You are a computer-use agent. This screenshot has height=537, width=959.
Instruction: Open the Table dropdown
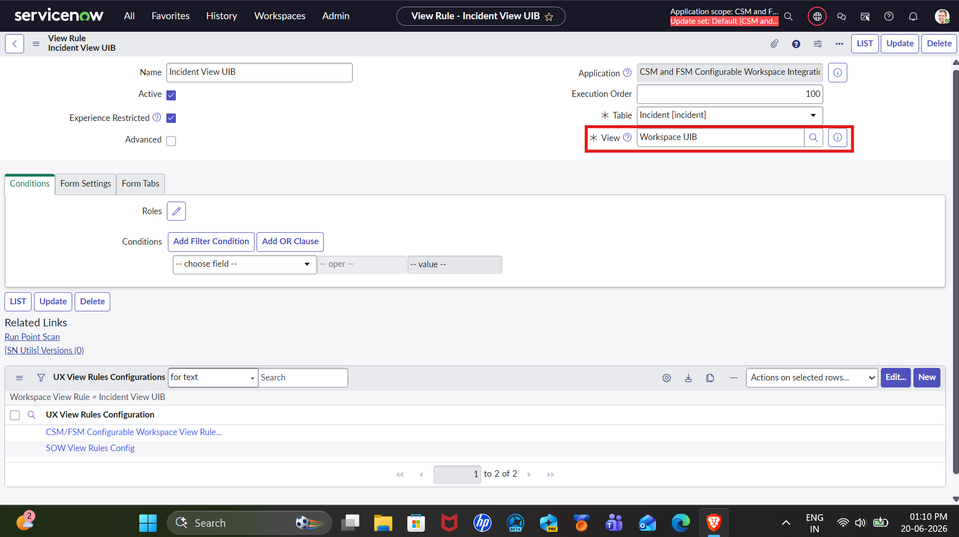pyautogui.click(x=730, y=116)
